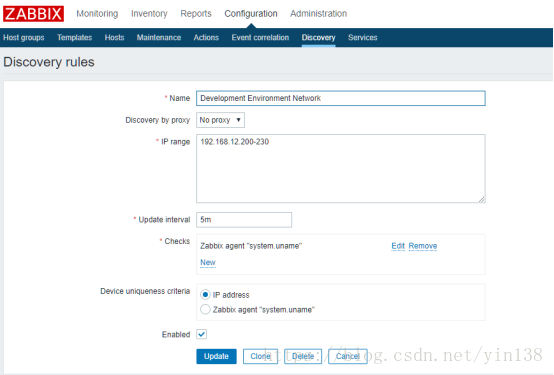The height and width of the screenshot is (375, 554).
Task: Go to Host groups section
Action: coord(24,37)
